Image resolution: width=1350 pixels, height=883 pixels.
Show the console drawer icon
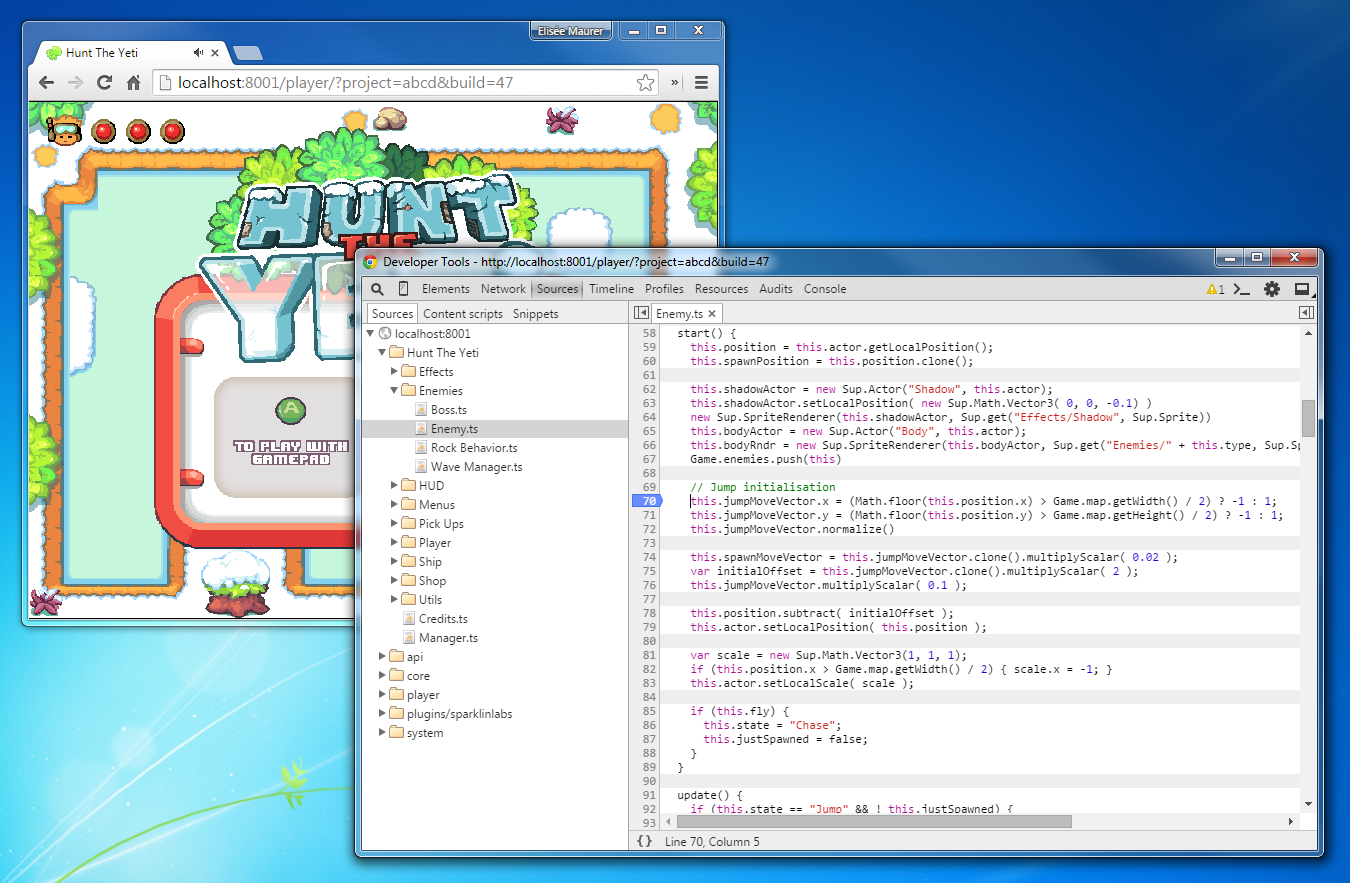[1242, 289]
